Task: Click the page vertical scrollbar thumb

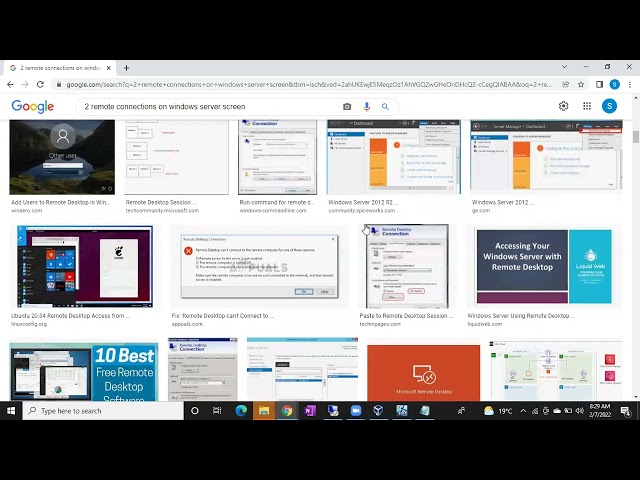Action: click(636, 137)
